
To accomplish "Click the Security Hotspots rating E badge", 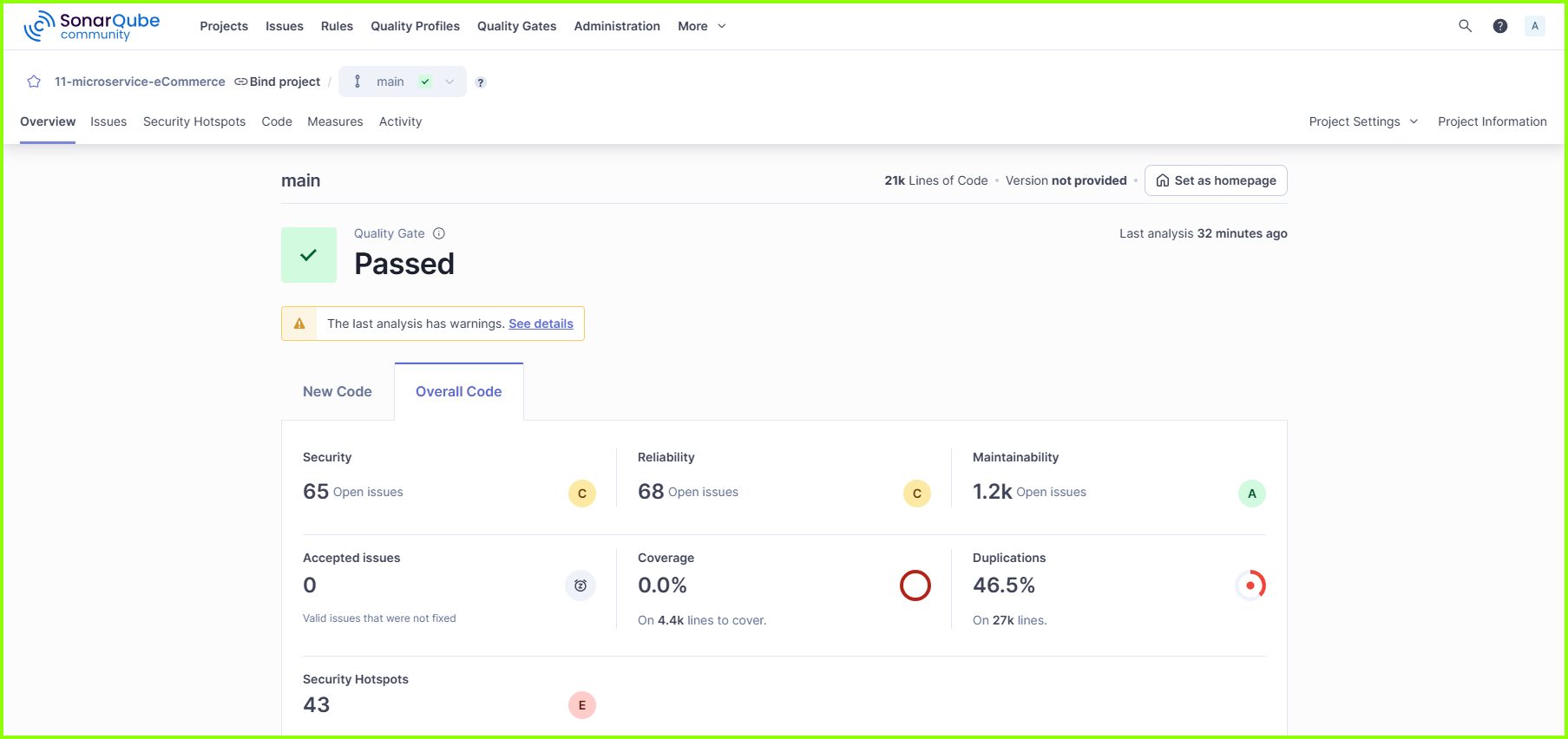I will 582,705.
